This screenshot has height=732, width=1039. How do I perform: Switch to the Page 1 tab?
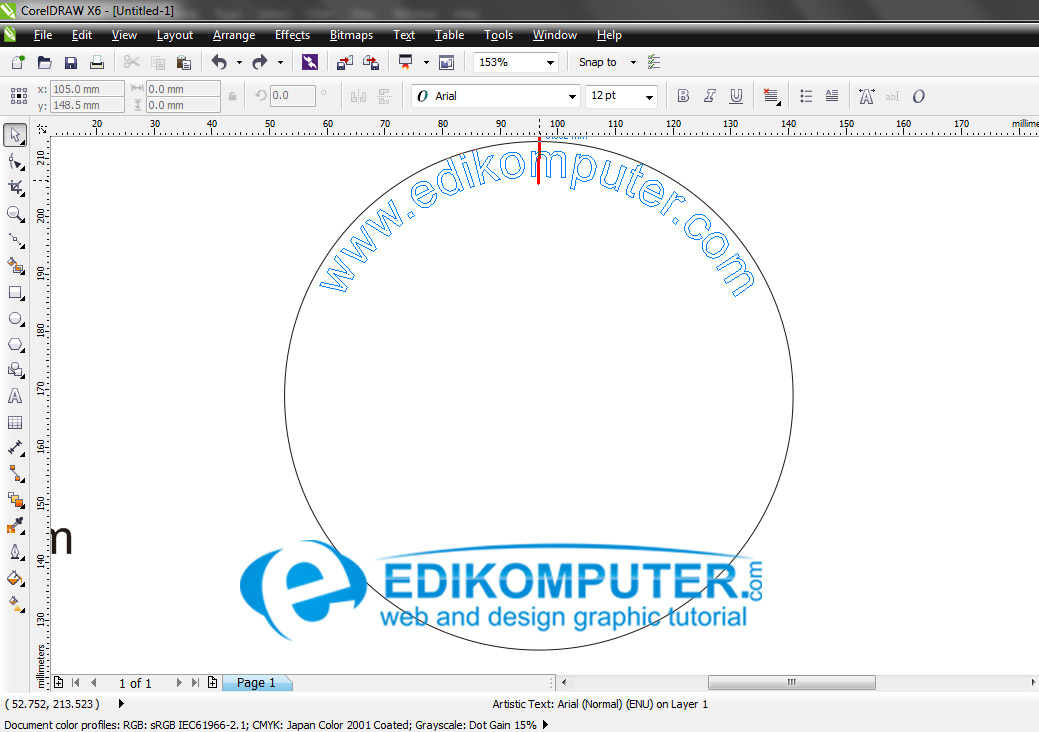click(x=257, y=682)
